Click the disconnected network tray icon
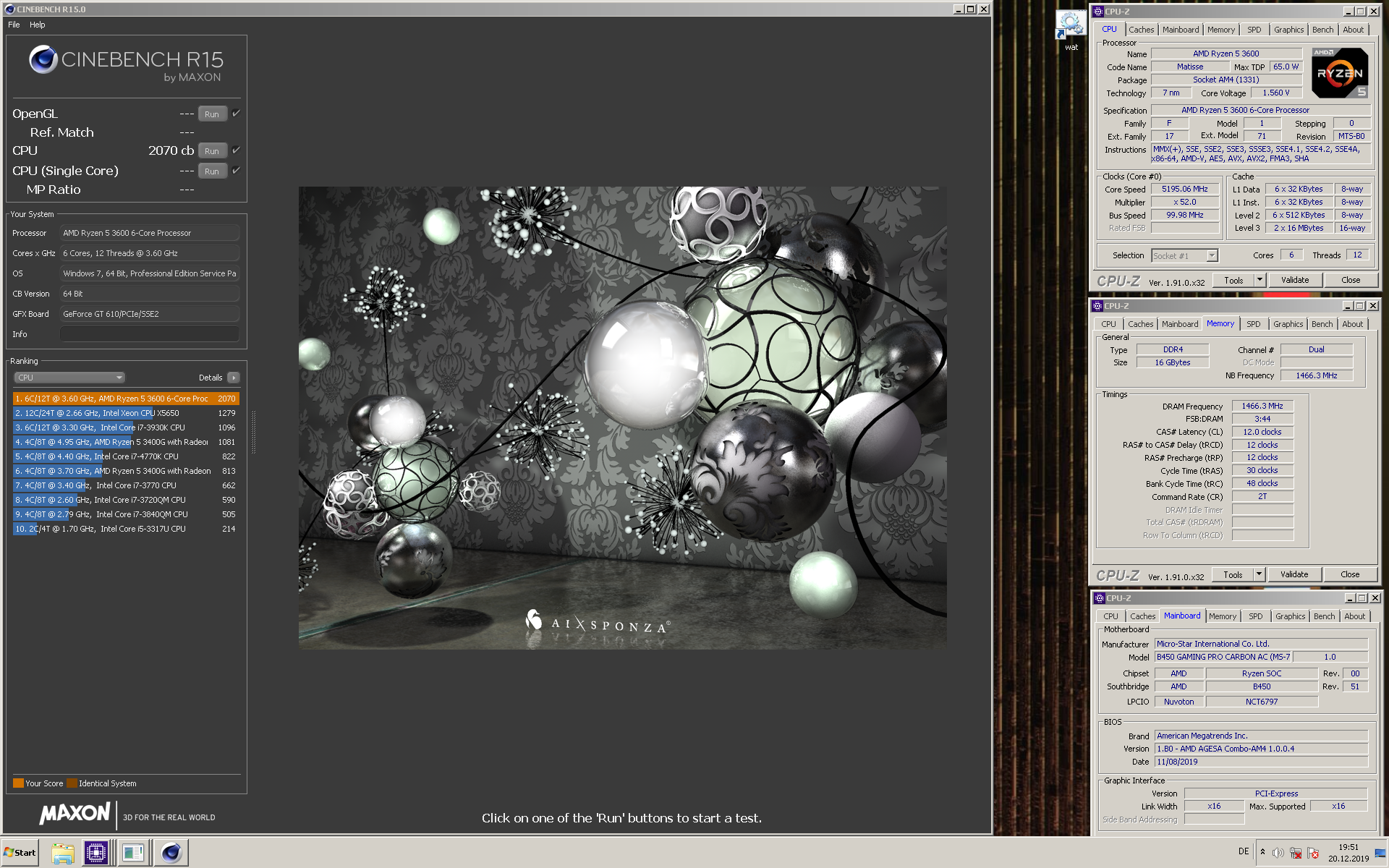Viewport: 1389px width, 868px height. tap(1296, 853)
